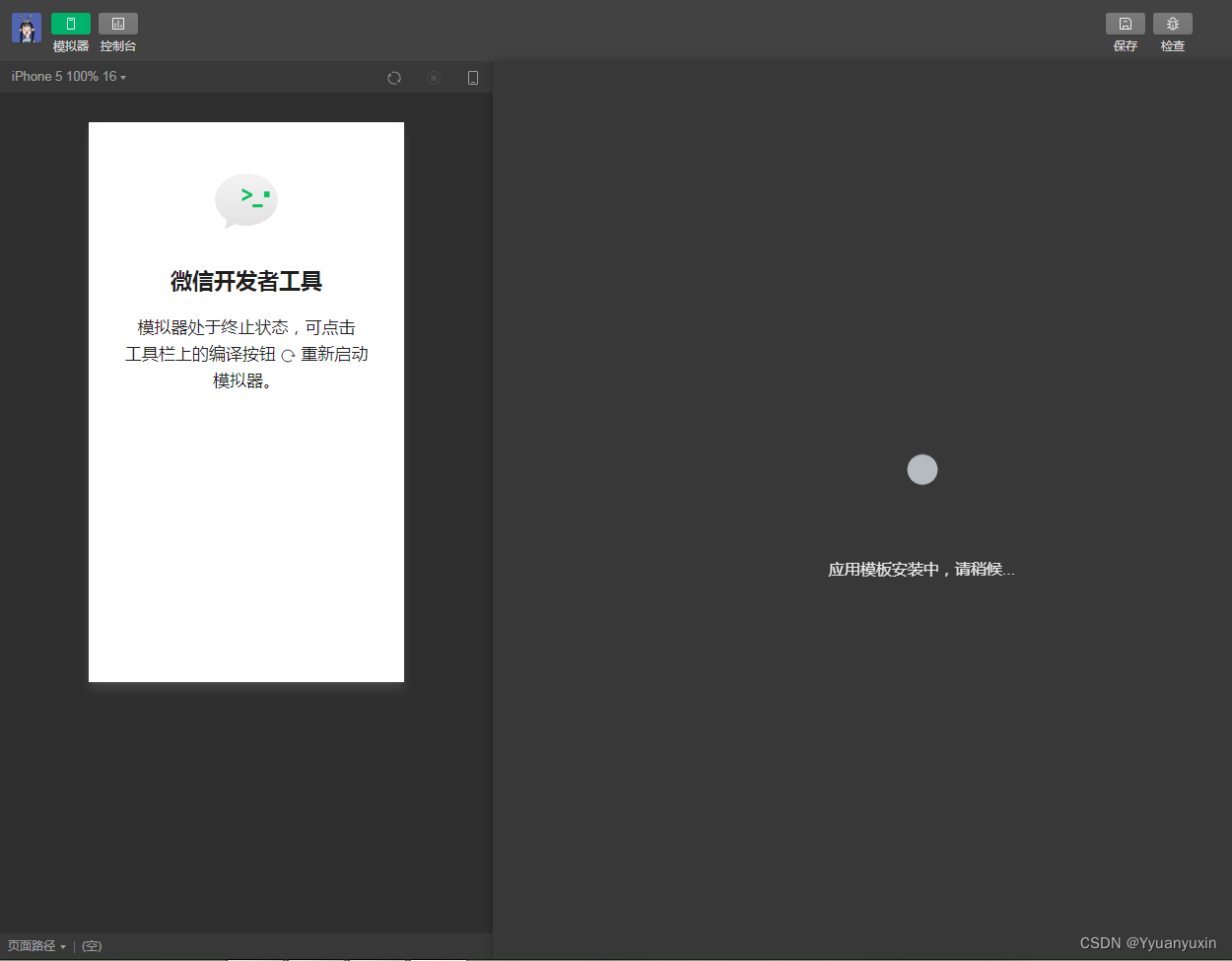Screen dimensions: 1232x961
Task: Click the WeChat devtools speech bubble logo
Action: pos(246,201)
